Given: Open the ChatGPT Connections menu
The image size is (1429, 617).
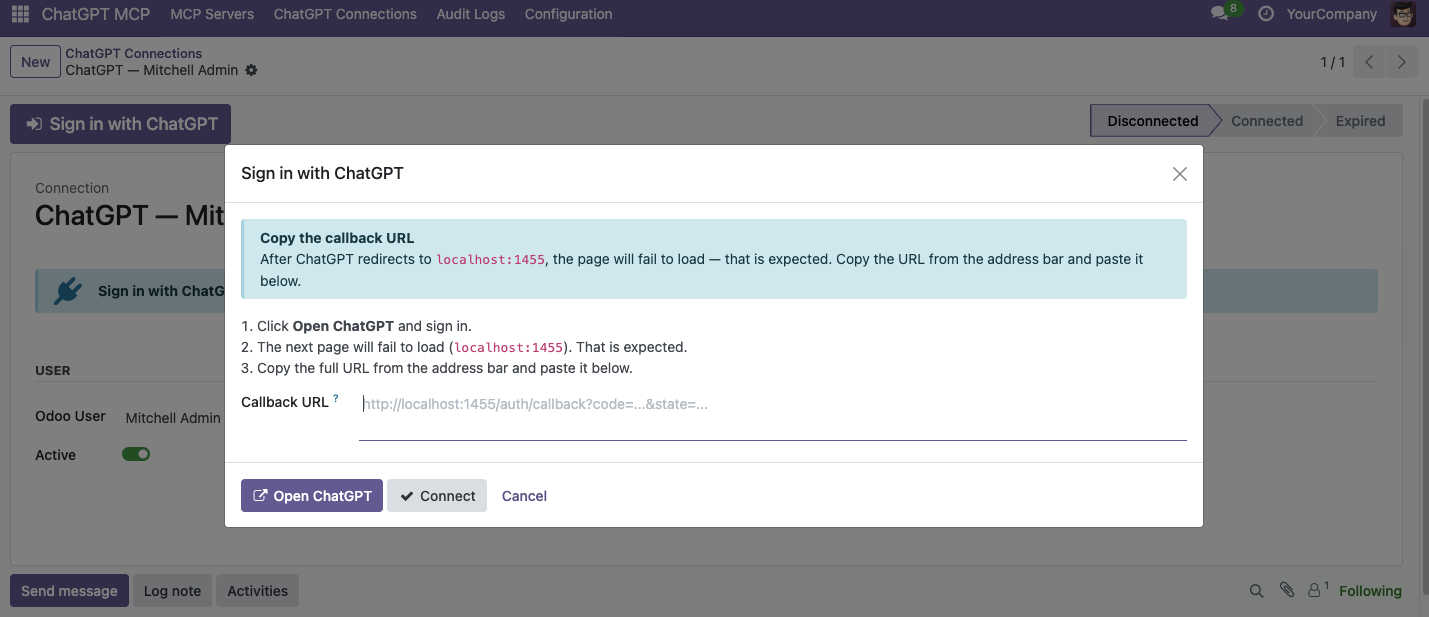Looking at the screenshot, I should click(345, 14).
